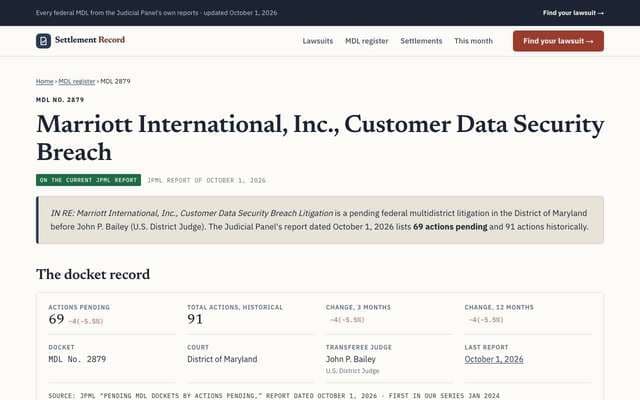Screen dimensions: 640x400
Task: Click the Change, 3 months label
Action: click(358, 307)
